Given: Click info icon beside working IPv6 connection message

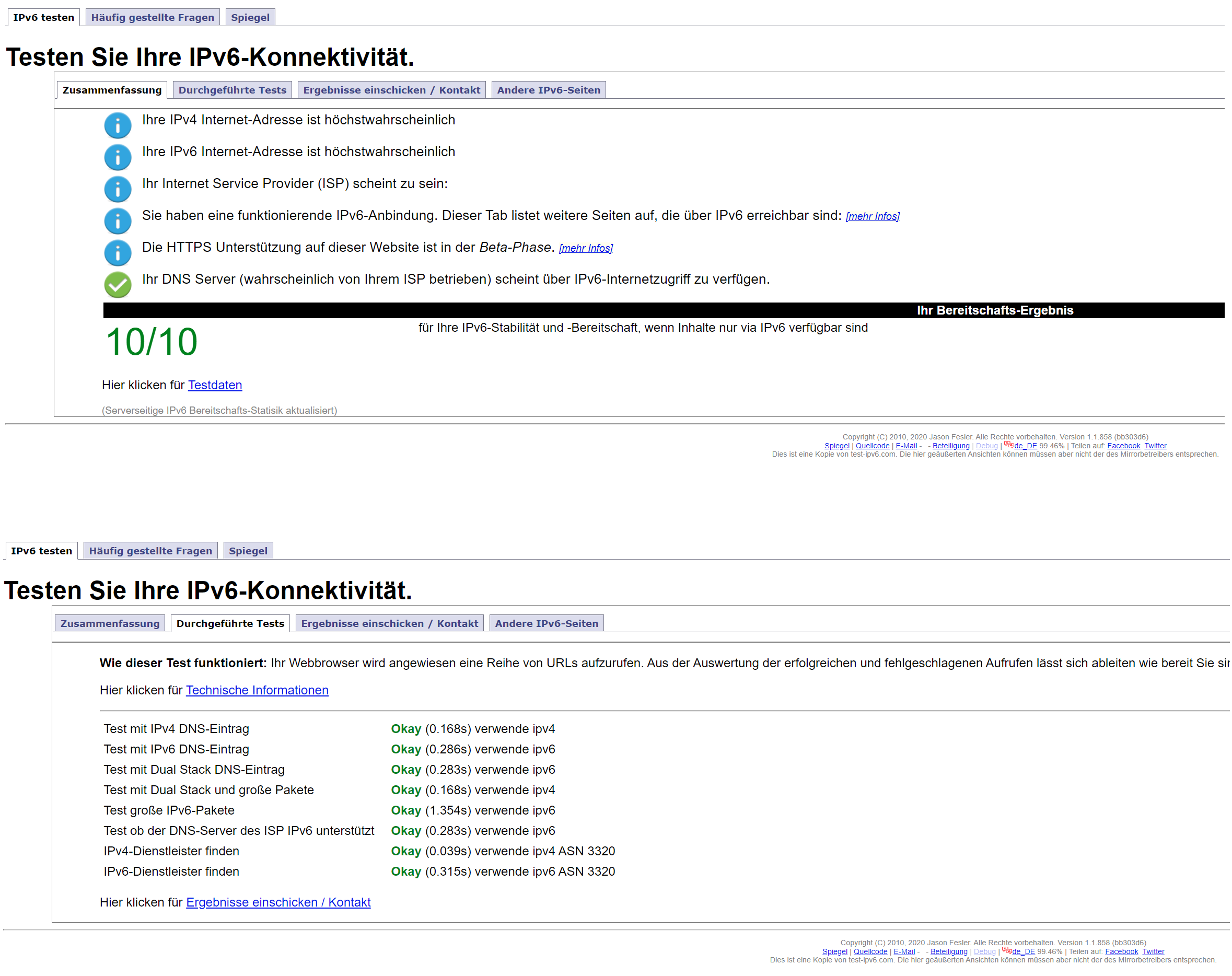Looking at the screenshot, I should coord(118,221).
